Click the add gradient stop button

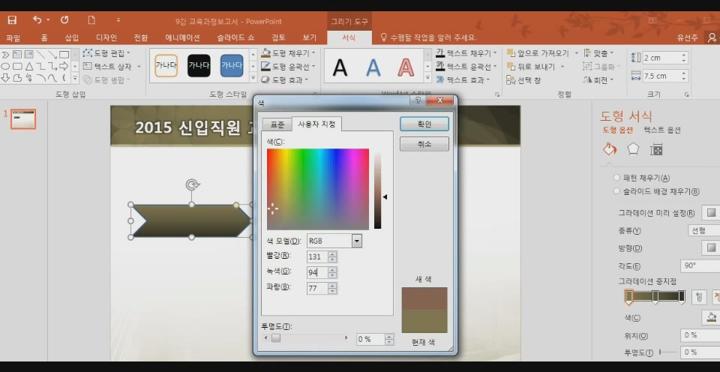(699, 297)
